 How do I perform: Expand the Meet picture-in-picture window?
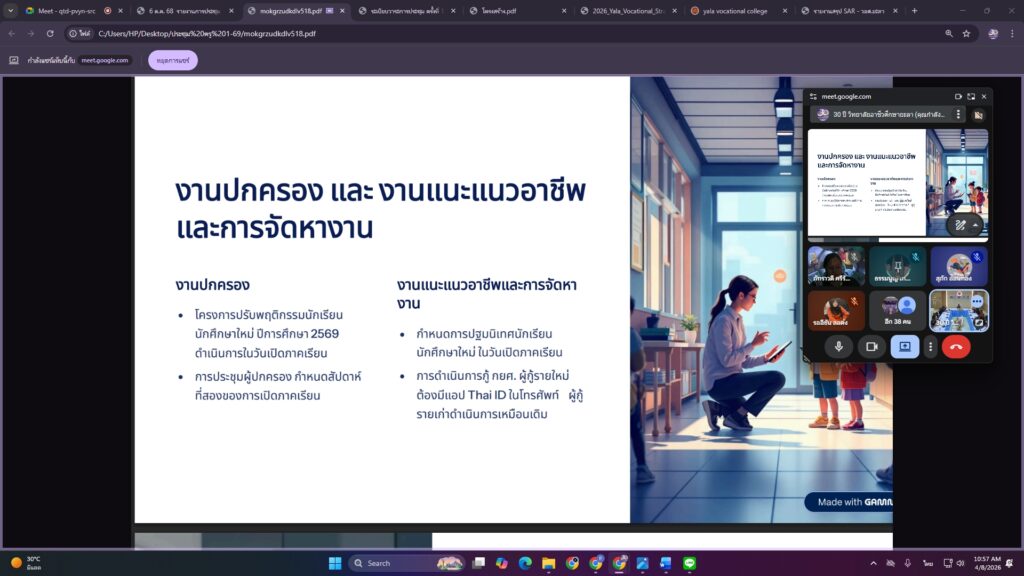pos(971,97)
